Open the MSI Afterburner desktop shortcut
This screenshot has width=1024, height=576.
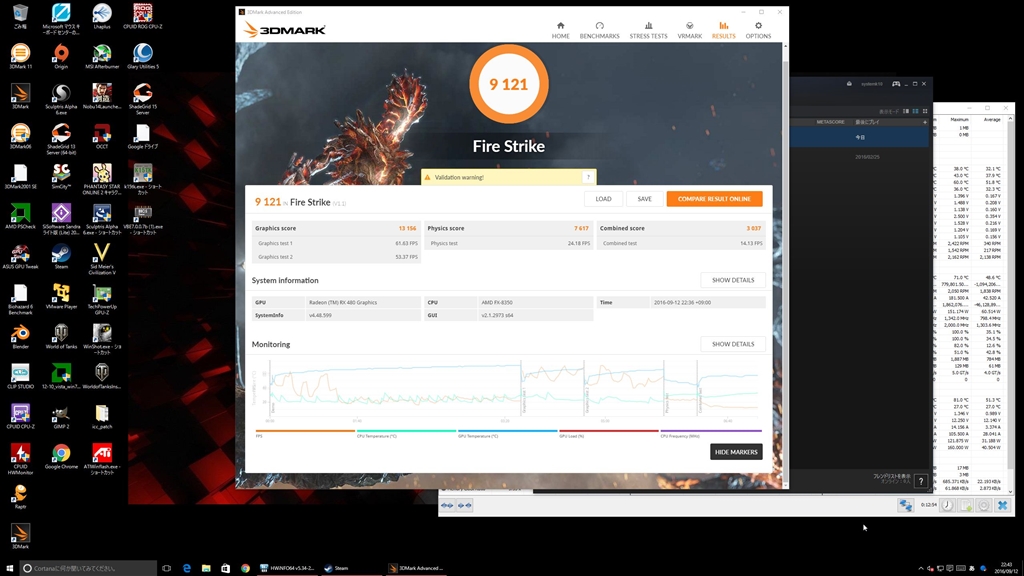[102, 56]
